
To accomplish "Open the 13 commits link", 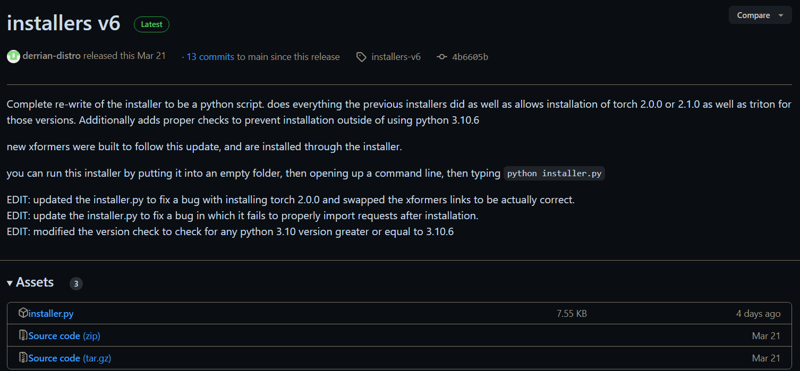I will pyautogui.click(x=210, y=57).
